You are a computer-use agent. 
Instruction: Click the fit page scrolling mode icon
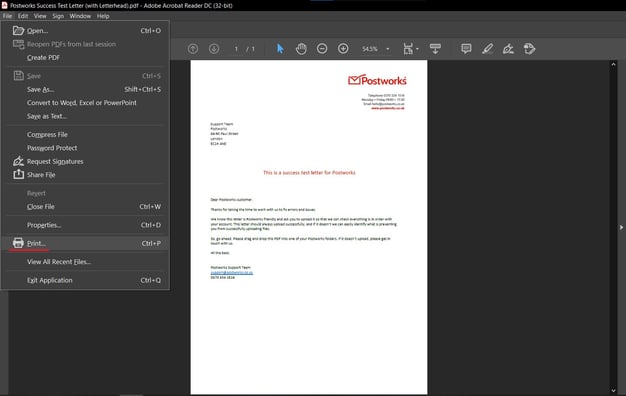point(435,49)
